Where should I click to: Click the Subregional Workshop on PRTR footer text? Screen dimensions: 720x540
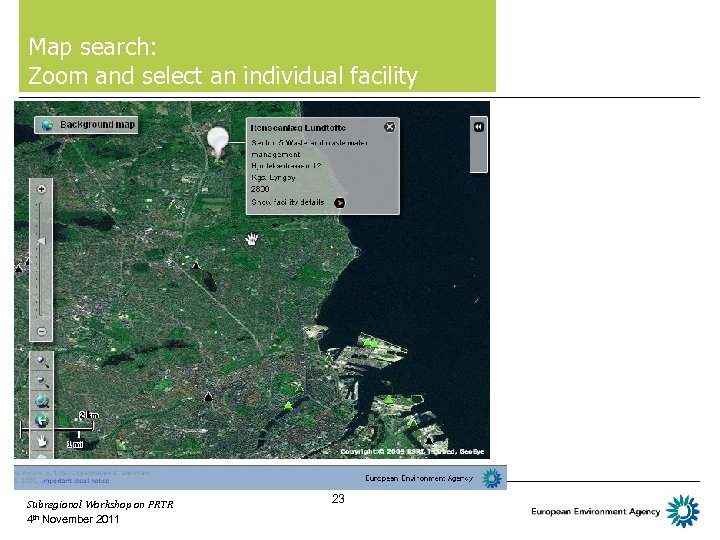[100, 505]
